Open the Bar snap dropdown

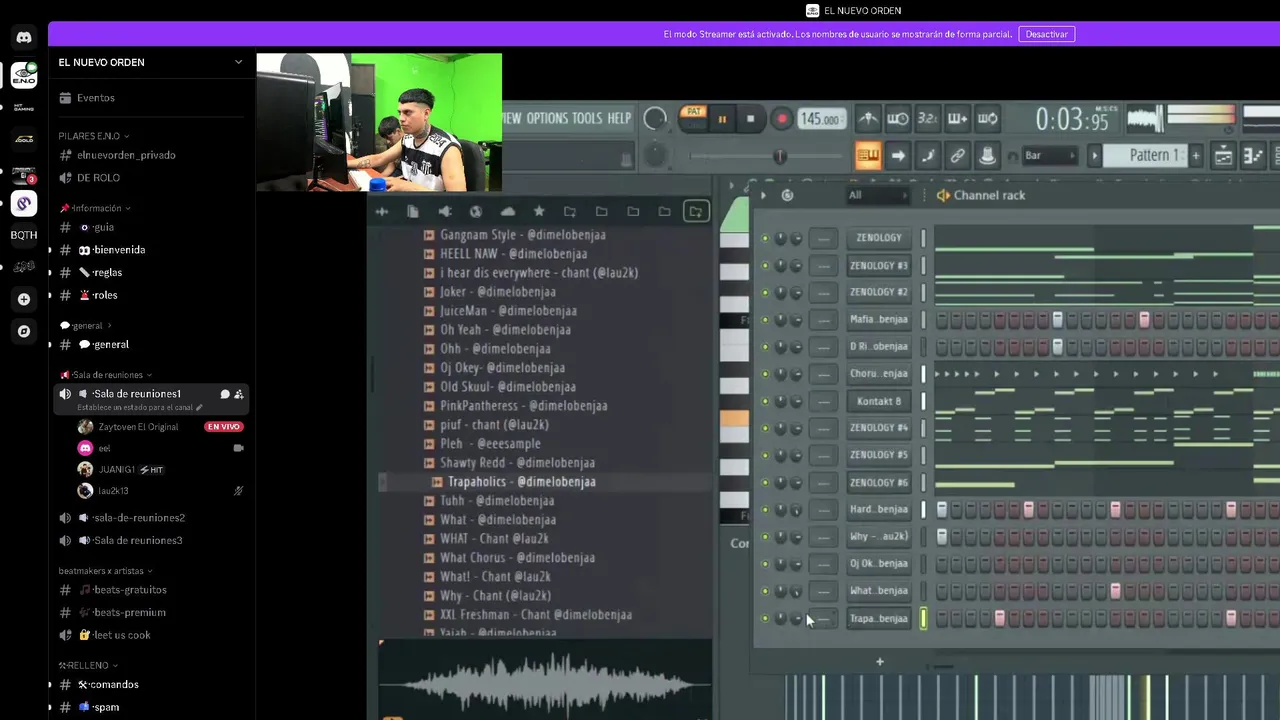pyautogui.click(x=1049, y=156)
